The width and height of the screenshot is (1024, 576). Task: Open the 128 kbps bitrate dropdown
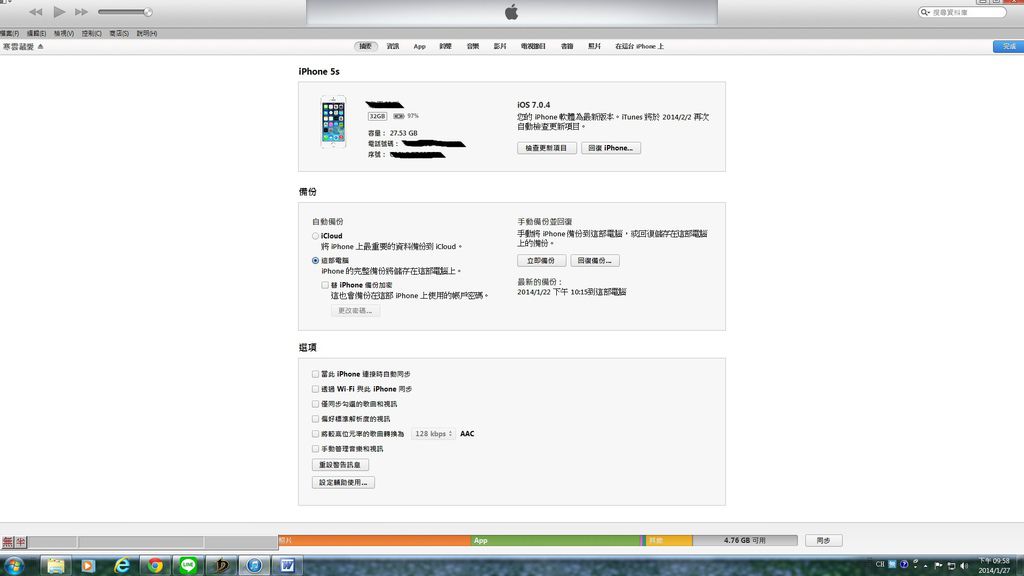coord(433,434)
